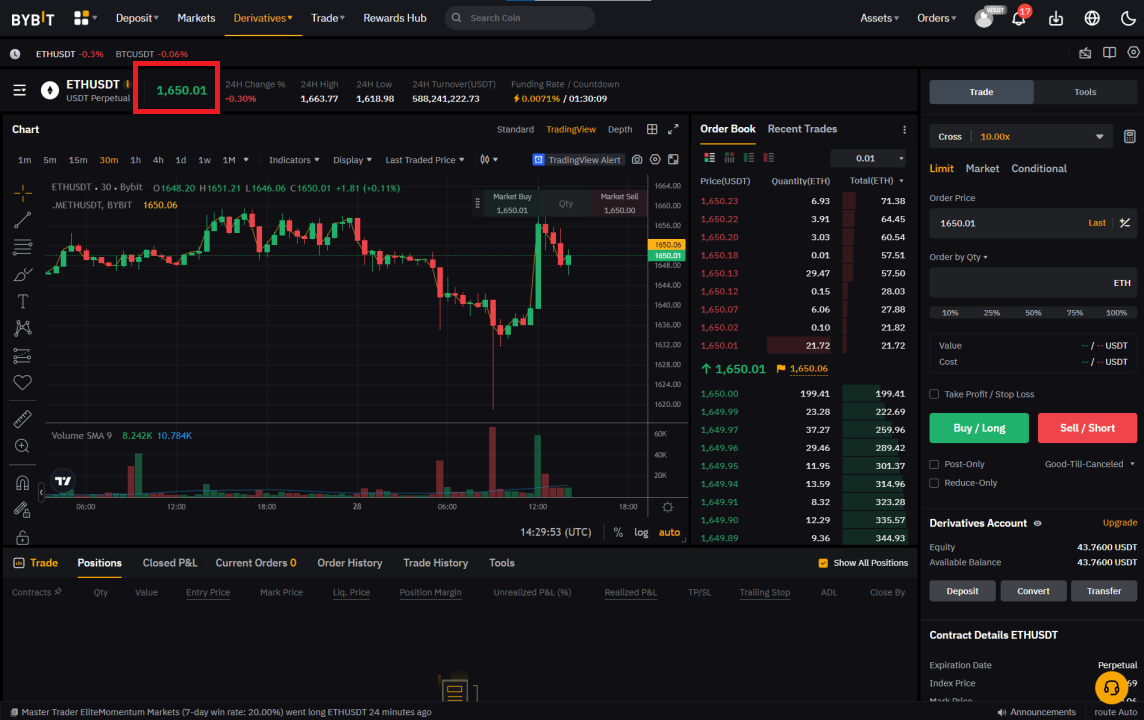Tick the Take Profit / Stop Loss checkbox
Image resolution: width=1144 pixels, height=720 pixels.
click(x=934, y=394)
